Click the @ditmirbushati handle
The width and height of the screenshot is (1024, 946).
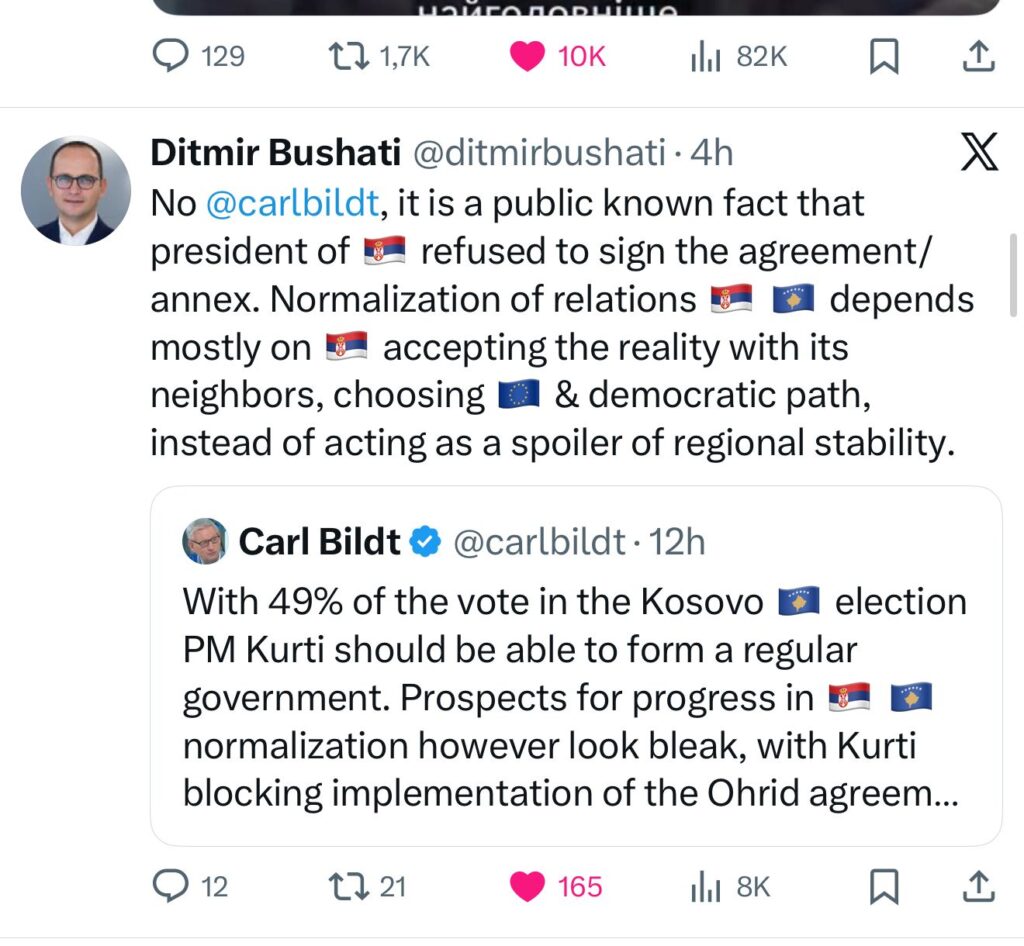(538, 153)
